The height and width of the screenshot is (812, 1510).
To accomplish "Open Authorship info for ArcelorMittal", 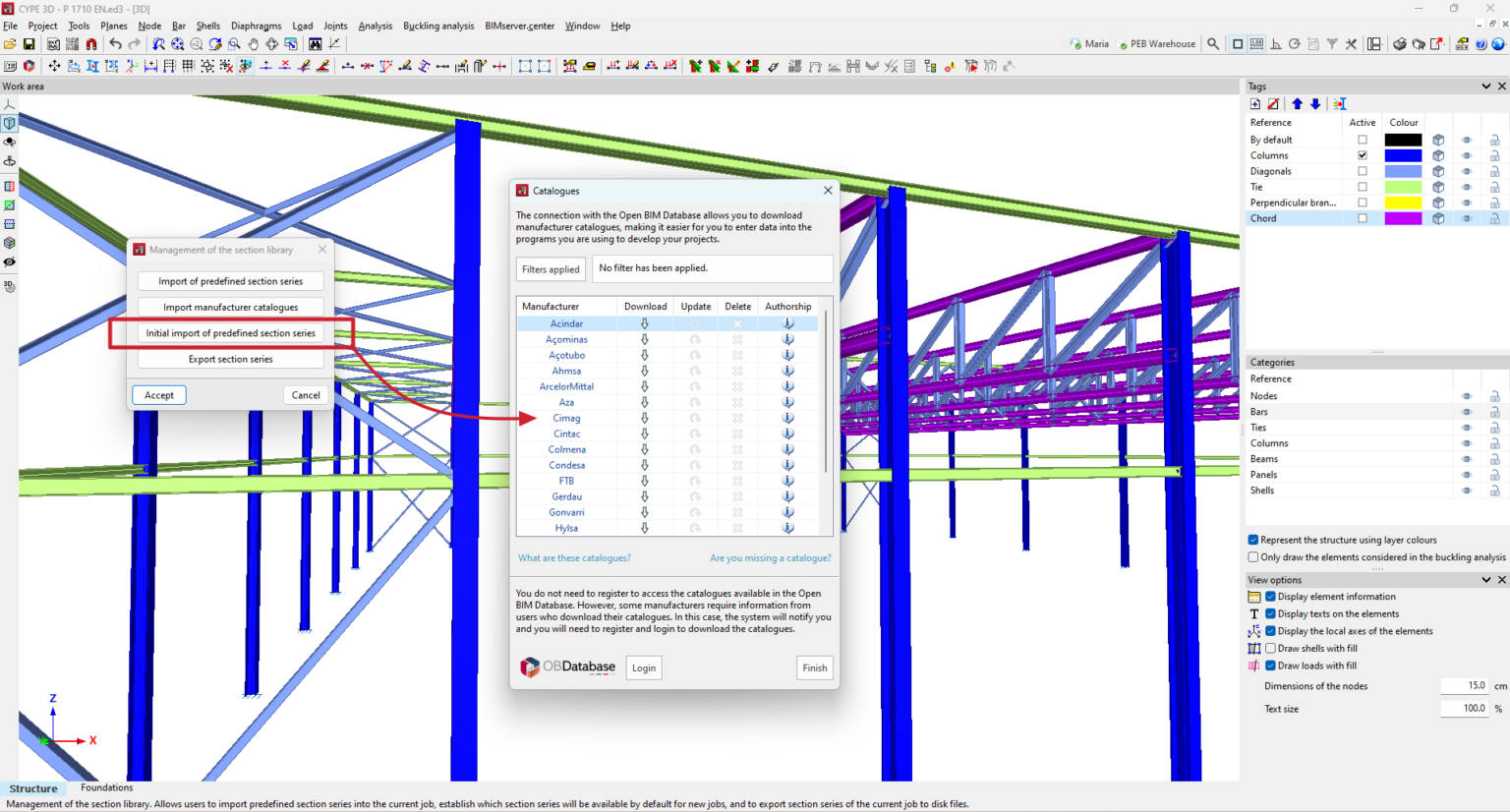I will pos(787,386).
